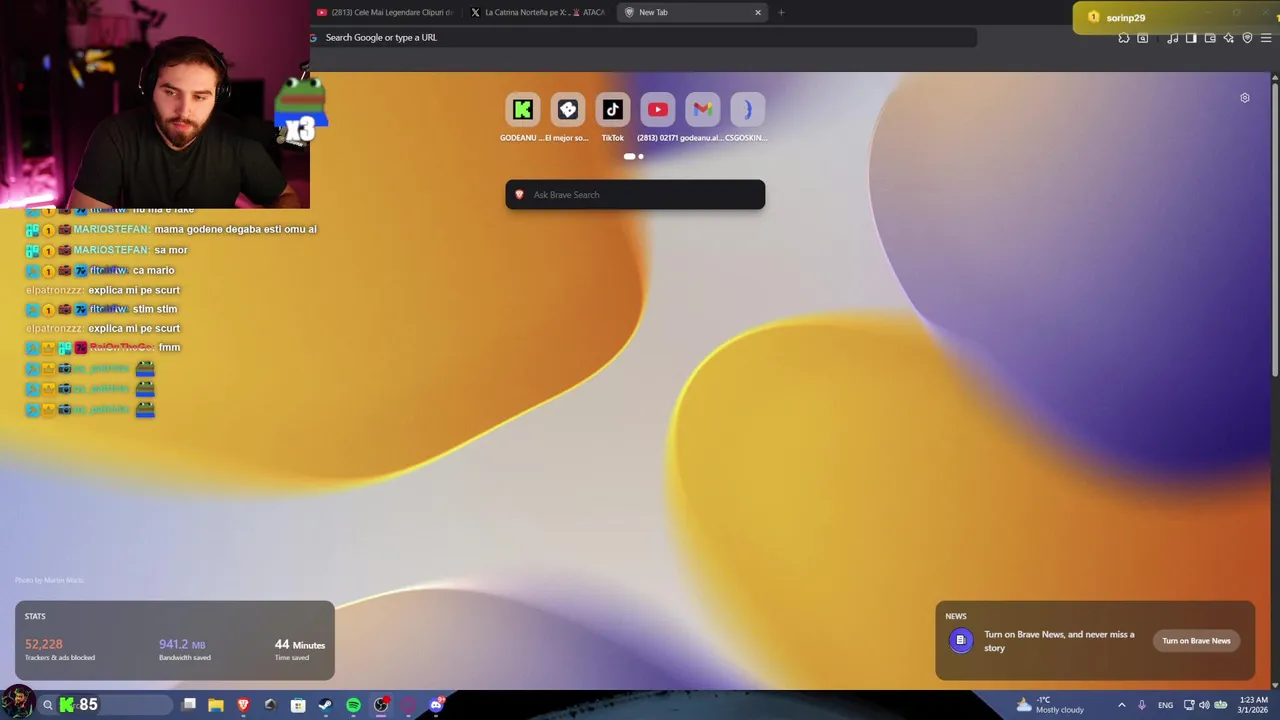Screen dimensions: 1280x720
Task: Open the Extensions puzzle icon in toolbar
Action: 1124,38
